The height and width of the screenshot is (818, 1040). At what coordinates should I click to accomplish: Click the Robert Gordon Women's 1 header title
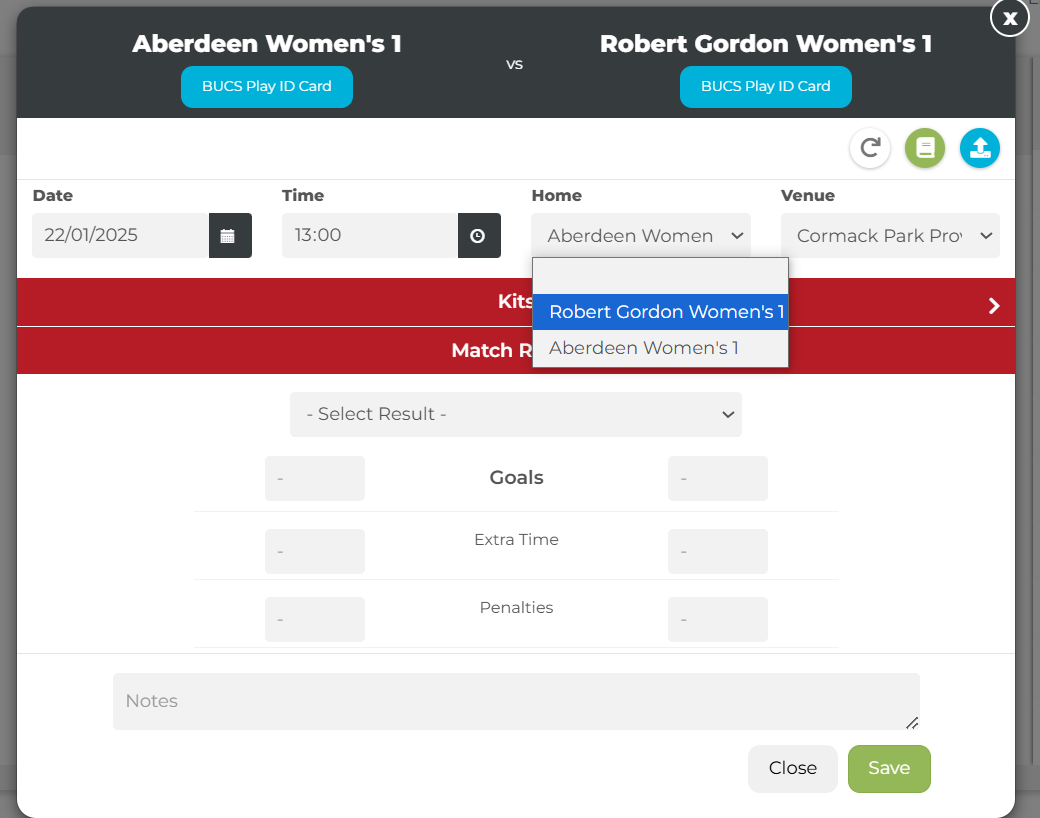pos(766,44)
